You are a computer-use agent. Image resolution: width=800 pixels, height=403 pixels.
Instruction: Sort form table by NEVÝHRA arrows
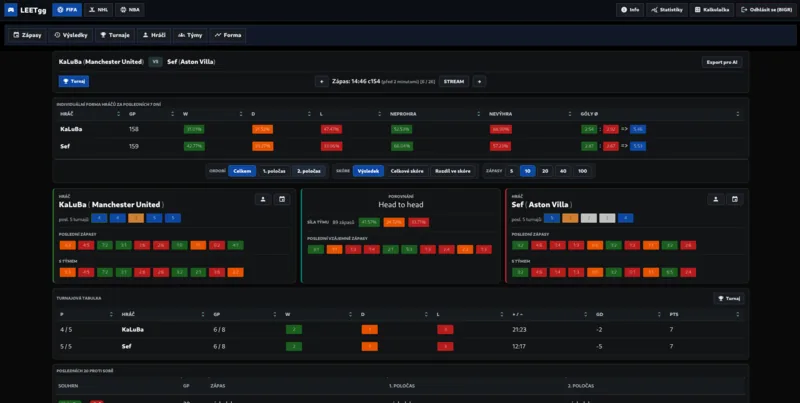570,114
